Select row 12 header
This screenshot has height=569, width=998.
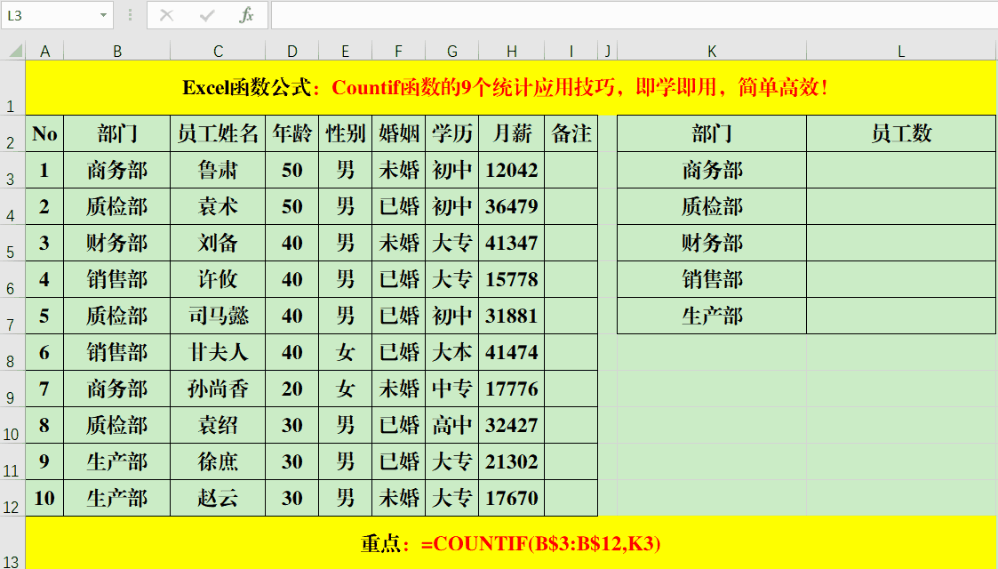pyautogui.click(x=13, y=498)
